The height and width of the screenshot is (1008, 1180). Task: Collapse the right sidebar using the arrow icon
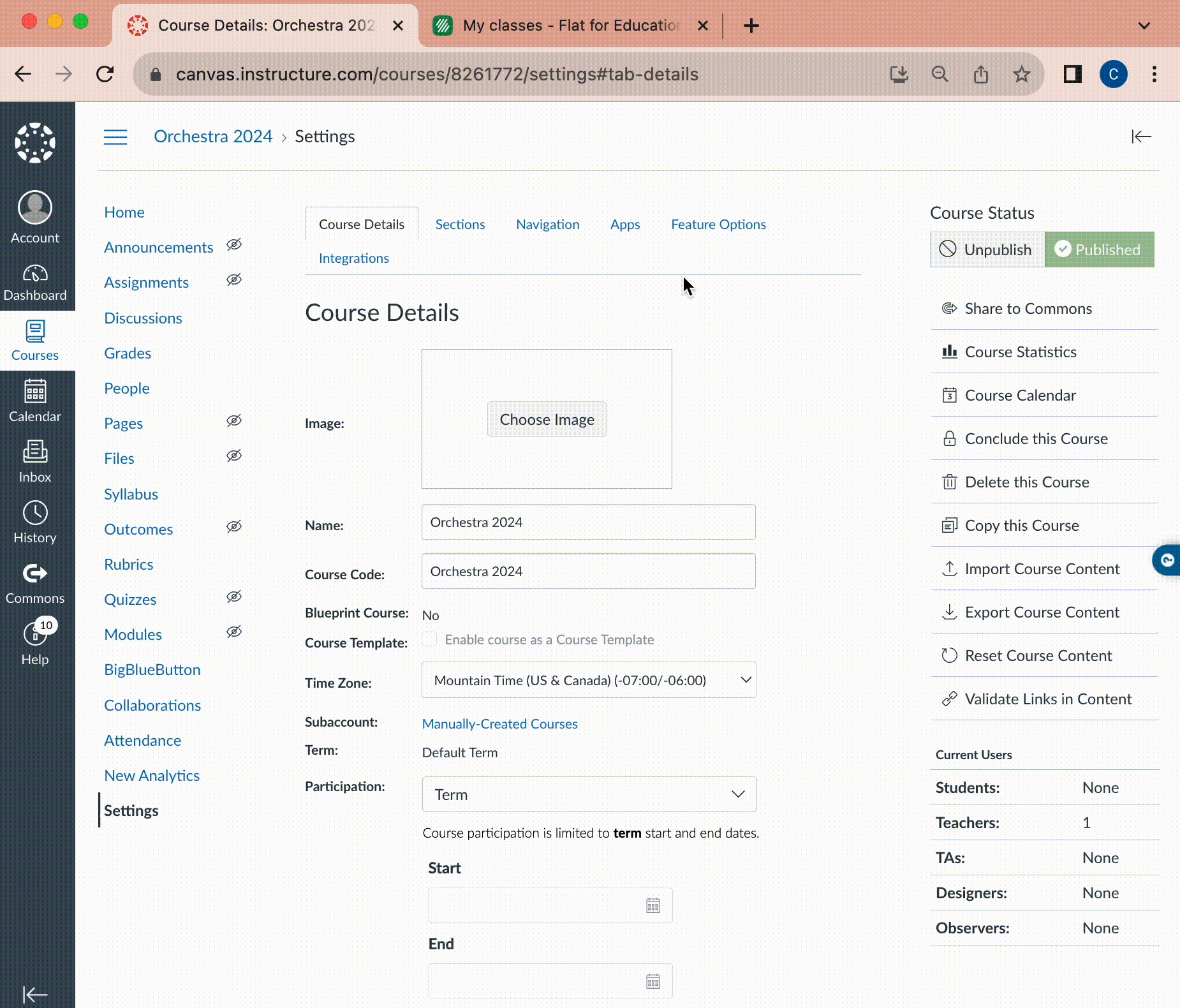(1141, 137)
